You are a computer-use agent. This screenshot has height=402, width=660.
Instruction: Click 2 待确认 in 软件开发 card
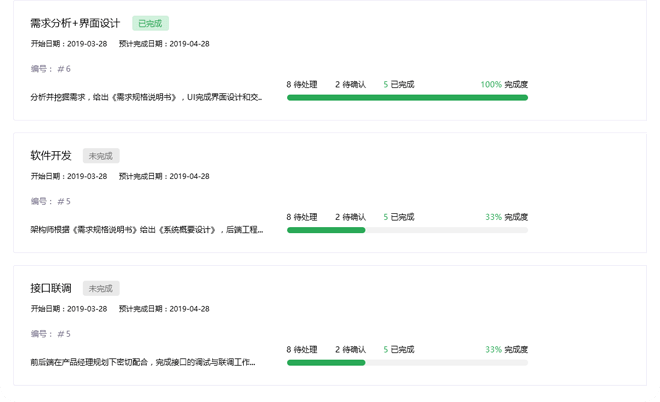pos(350,217)
